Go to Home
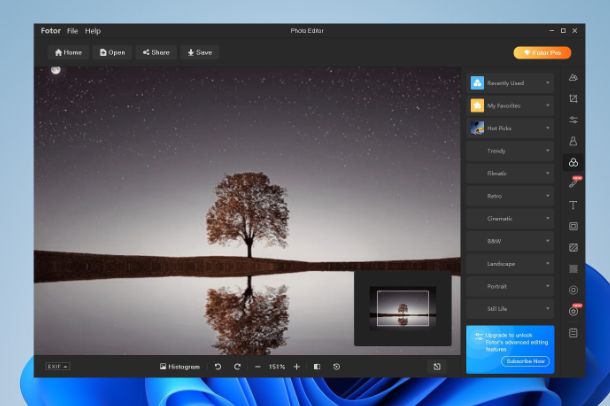This screenshot has width=610, height=406. click(x=68, y=52)
